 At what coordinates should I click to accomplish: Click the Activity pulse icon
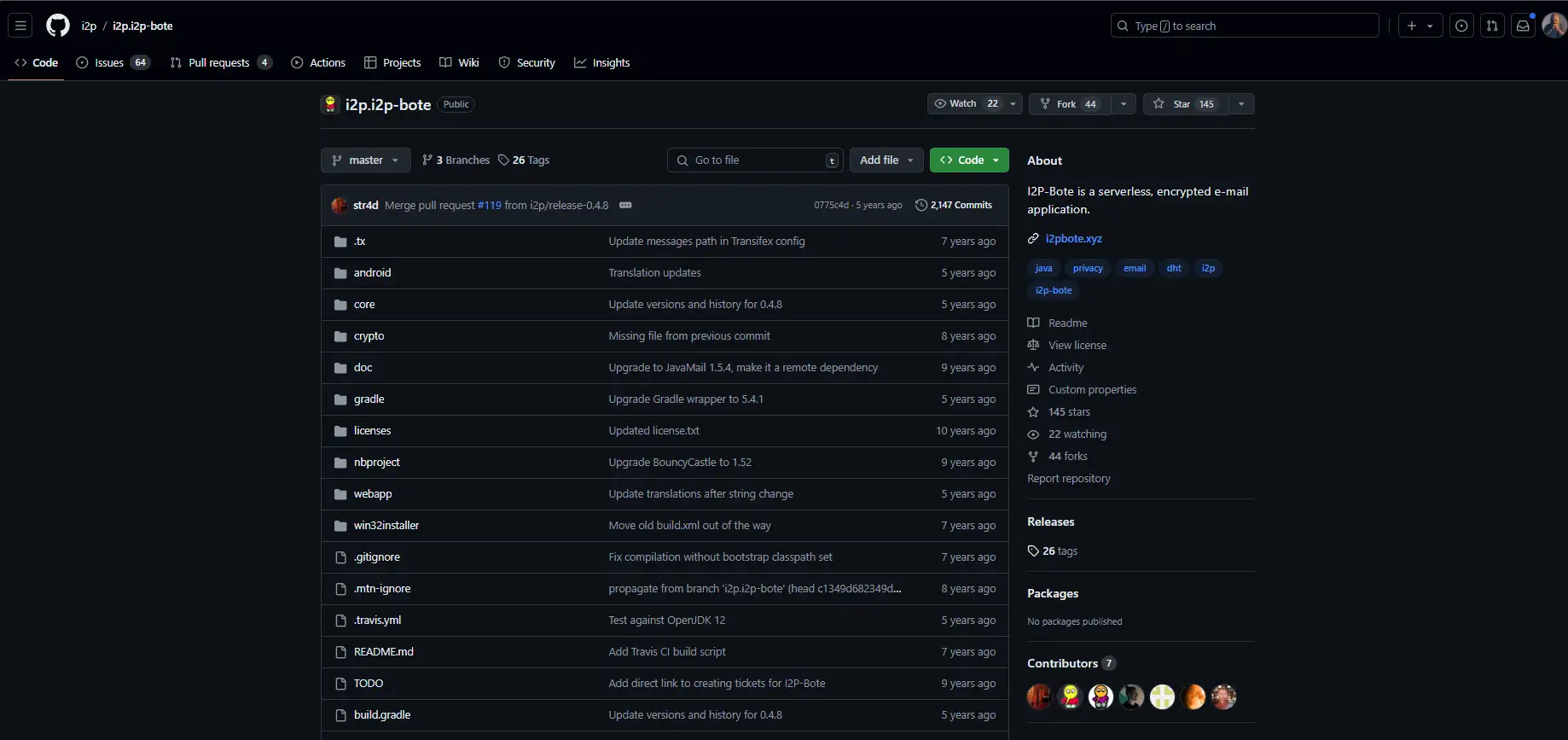[x=1033, y=367]
